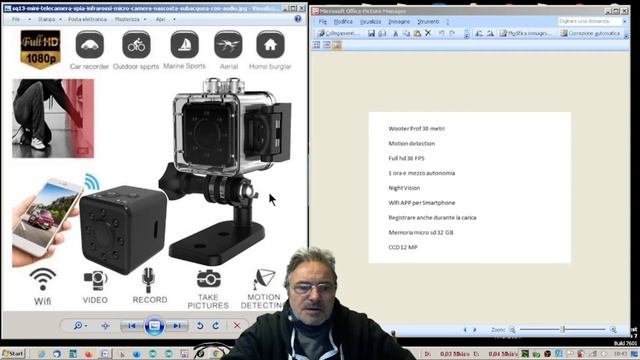The height and width of the screenshot is (360, 640).
Task: Click the zoom out magnifier in Picture Manager
Action: click(512, 329)
